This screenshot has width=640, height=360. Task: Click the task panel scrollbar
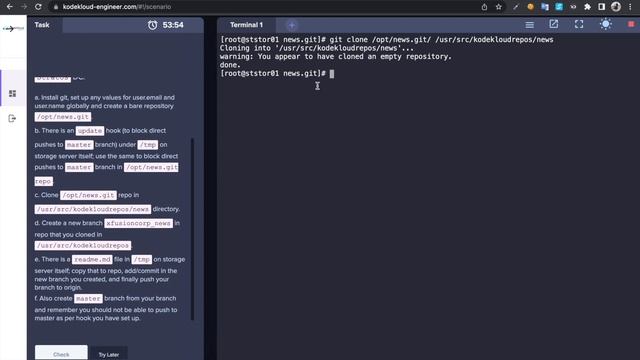(193, 229)
